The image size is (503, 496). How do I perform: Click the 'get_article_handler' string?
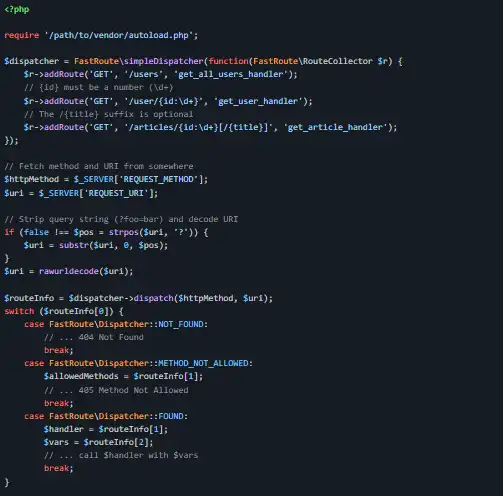(335, 127)
